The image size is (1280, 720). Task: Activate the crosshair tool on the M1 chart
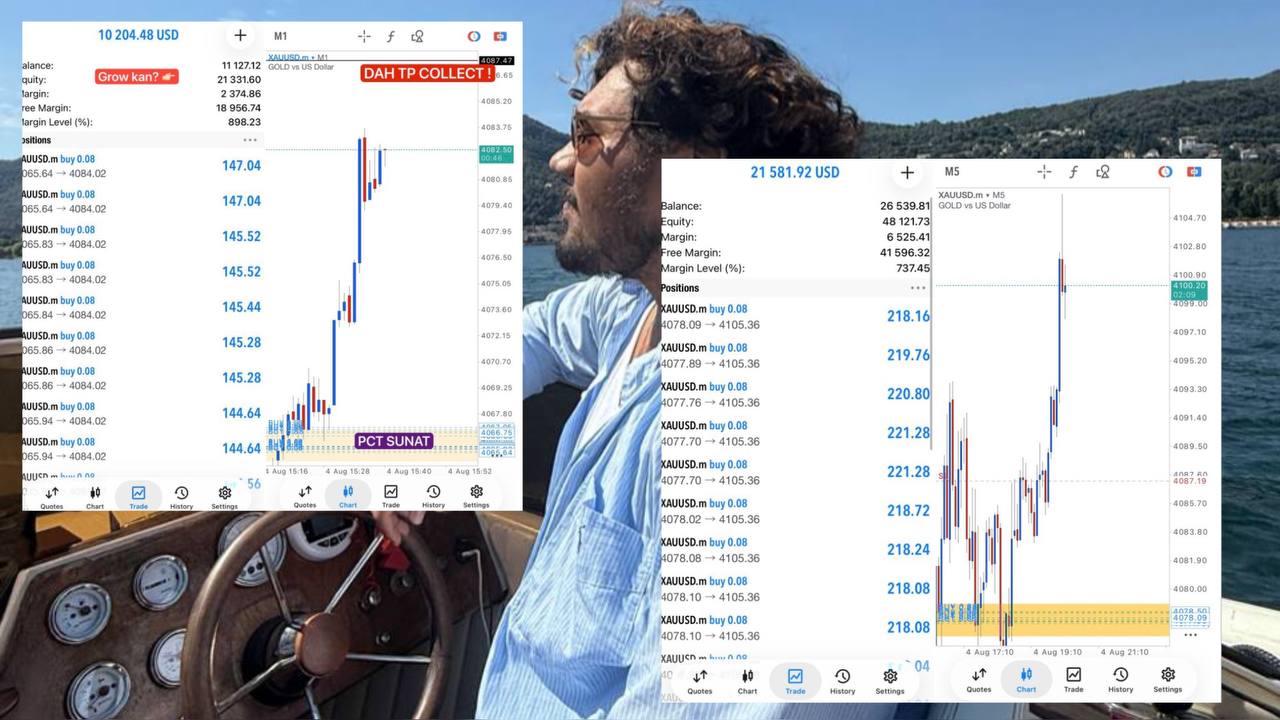point(364,36)
